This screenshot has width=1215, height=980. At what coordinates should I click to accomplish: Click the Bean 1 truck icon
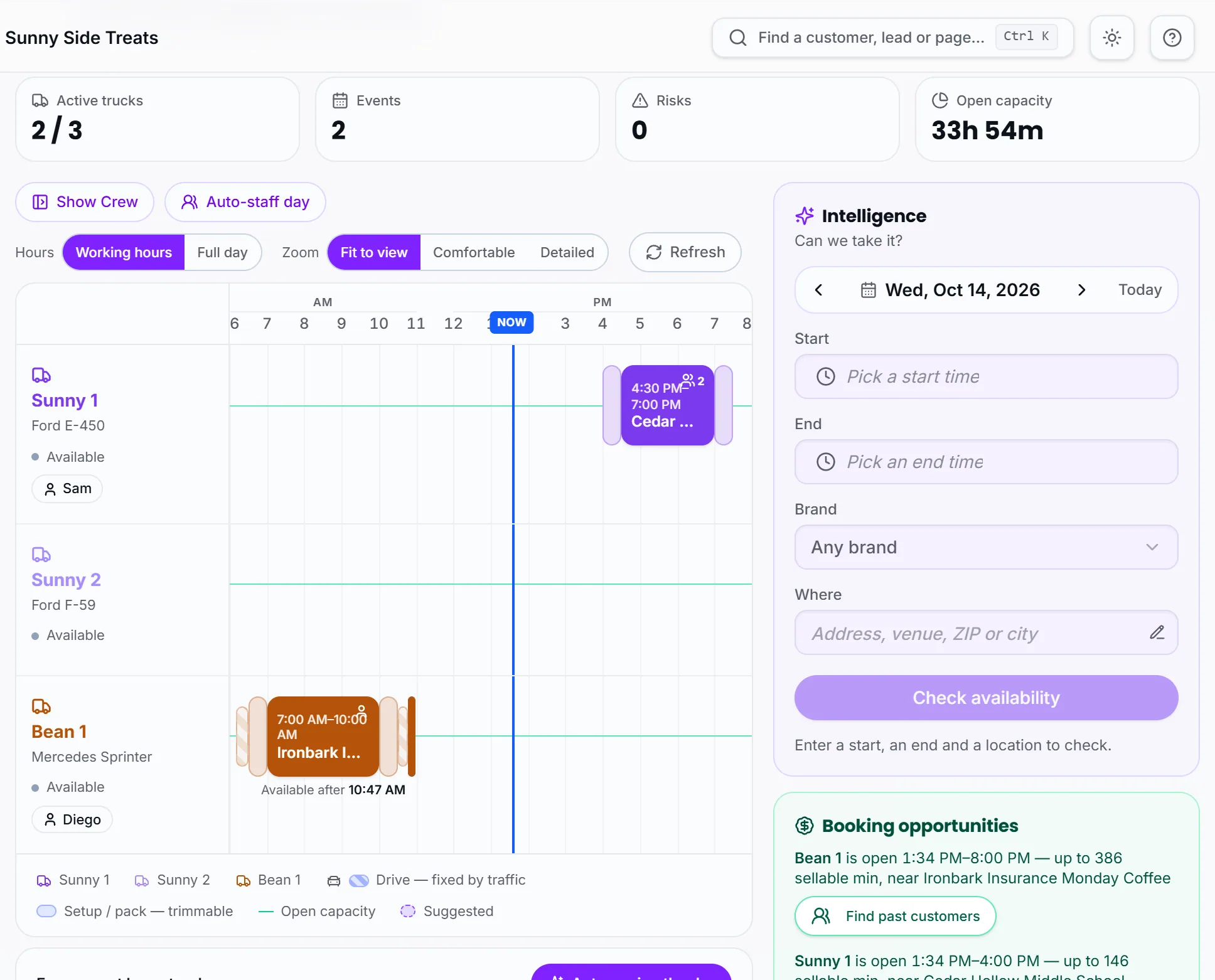click(41, 706)
